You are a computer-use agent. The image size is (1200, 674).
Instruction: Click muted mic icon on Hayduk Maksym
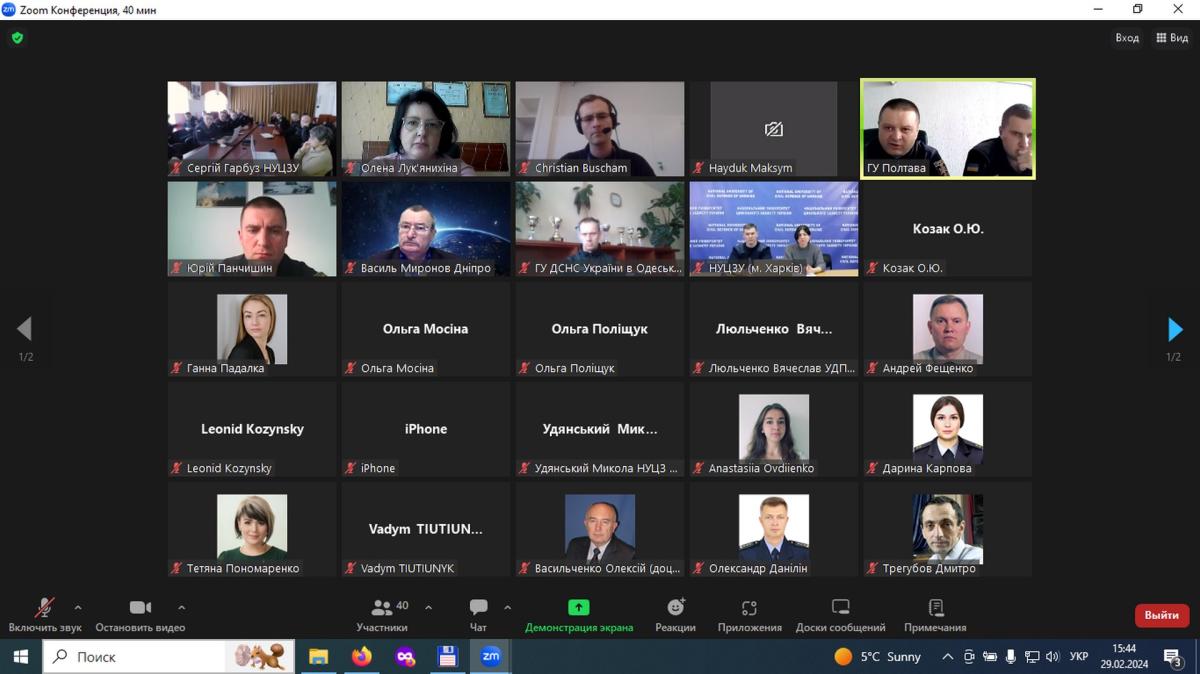tap(699, 168)
